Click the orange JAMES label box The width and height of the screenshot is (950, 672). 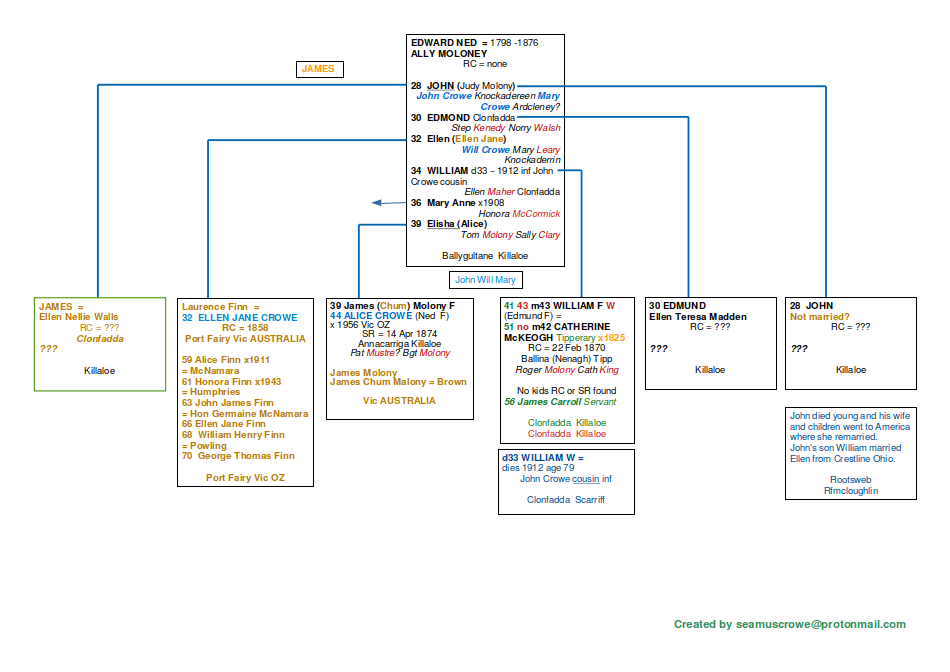[x=318, y=69]
